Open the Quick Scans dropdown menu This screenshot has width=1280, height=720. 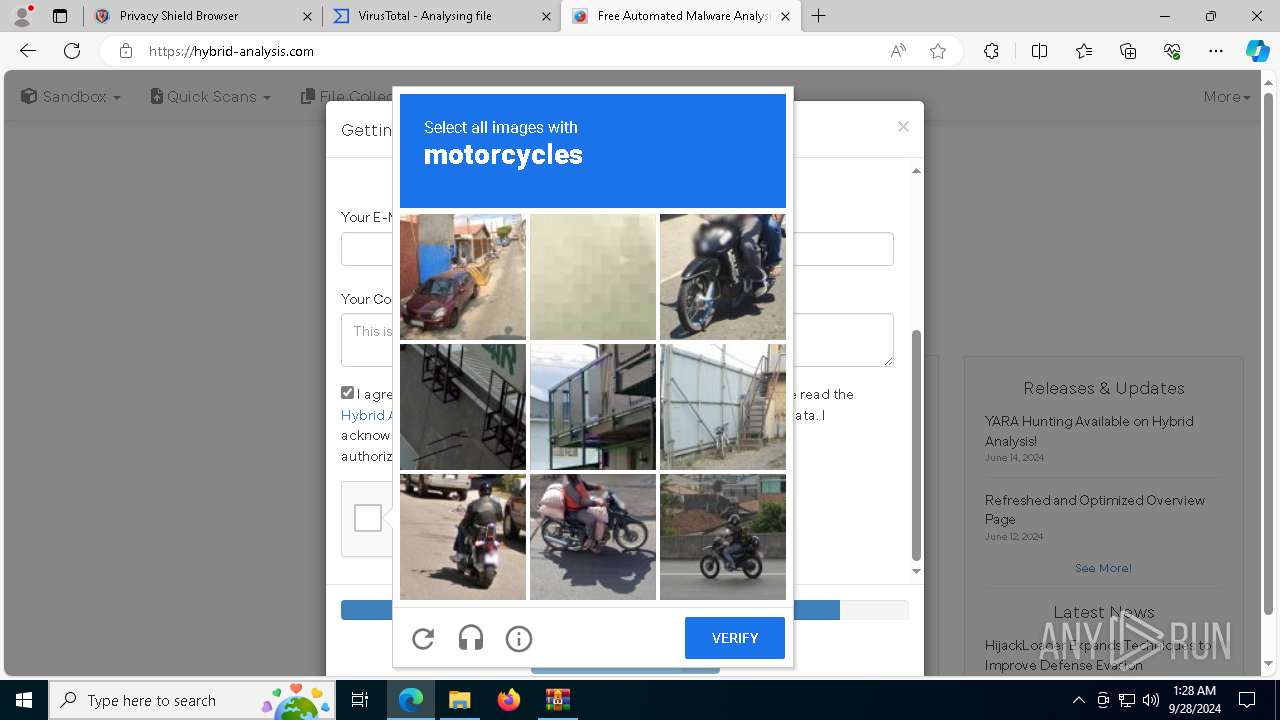pyautogui.click(x=211, y=97)
